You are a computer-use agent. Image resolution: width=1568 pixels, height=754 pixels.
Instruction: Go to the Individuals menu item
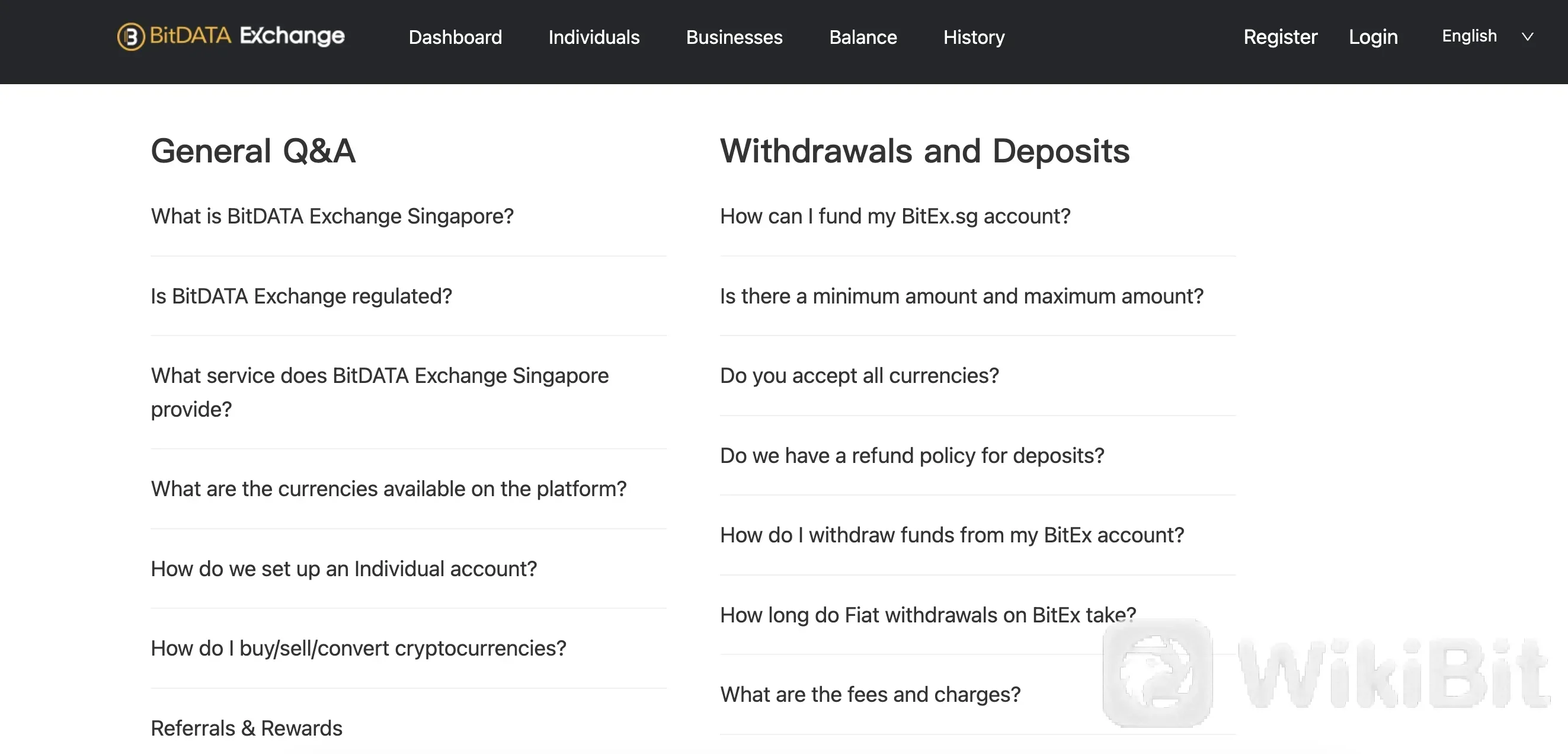pos(593,37)
